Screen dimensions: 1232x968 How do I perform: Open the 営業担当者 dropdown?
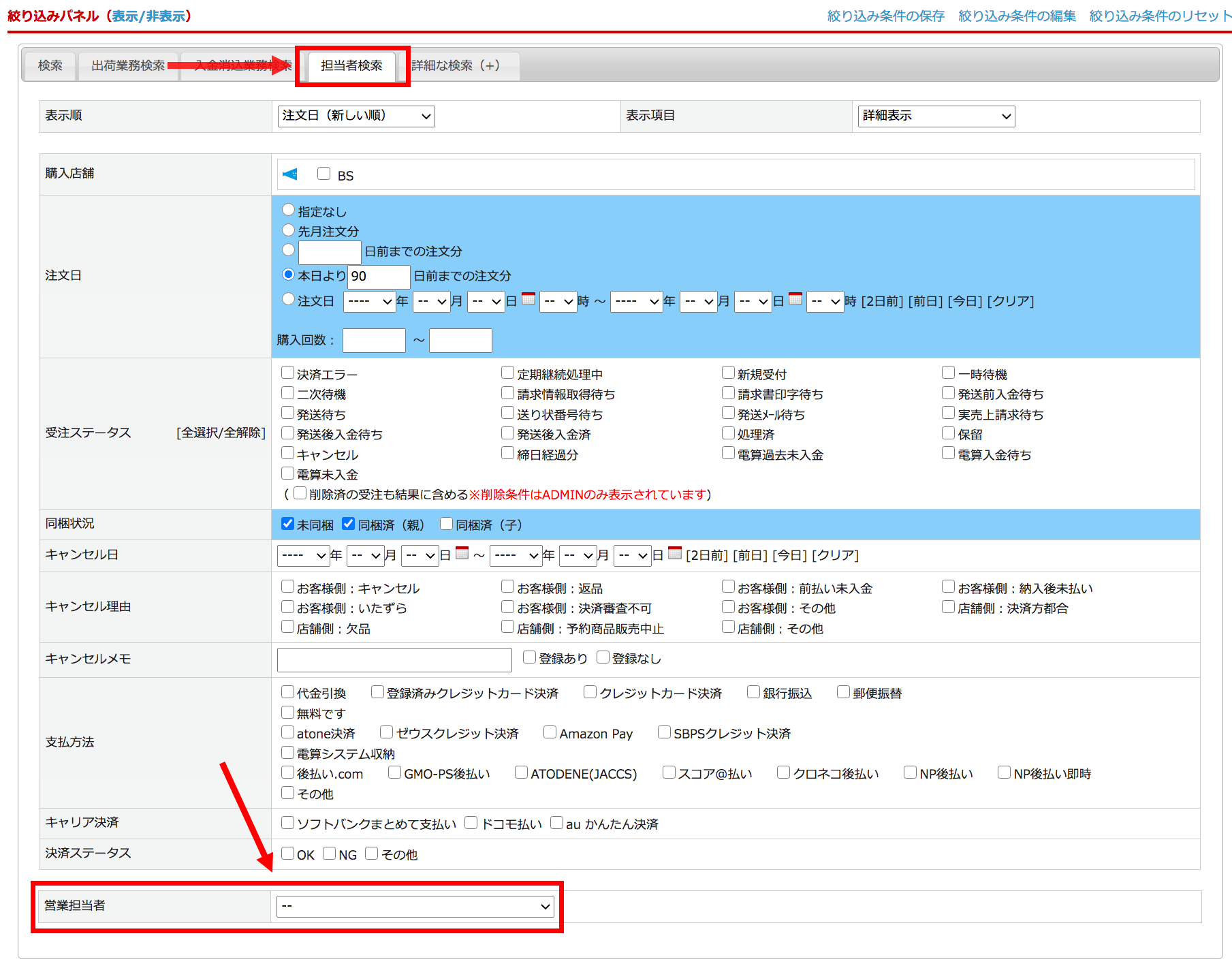point(415,907)
